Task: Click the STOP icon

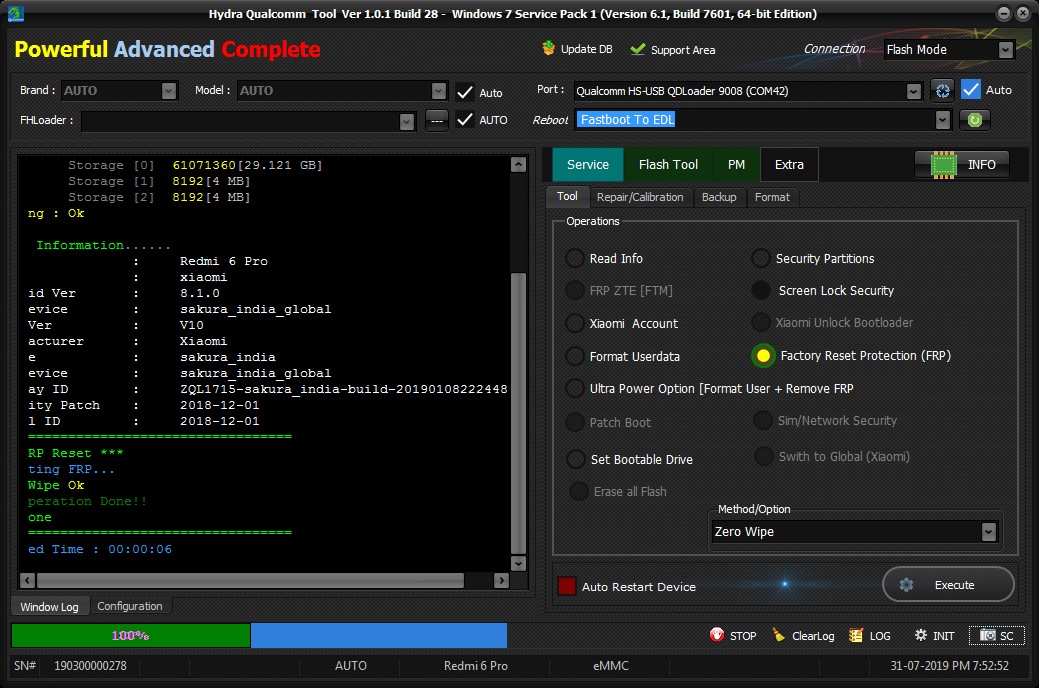Action: [717, 635]
